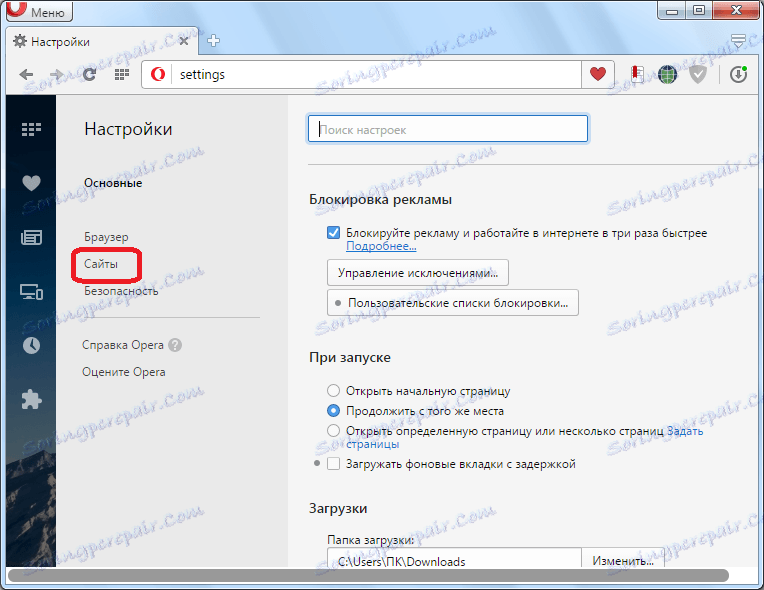Viewport: 764px width, 590px height.
Task: Select Основные settings section
Action: click(113, 183)
